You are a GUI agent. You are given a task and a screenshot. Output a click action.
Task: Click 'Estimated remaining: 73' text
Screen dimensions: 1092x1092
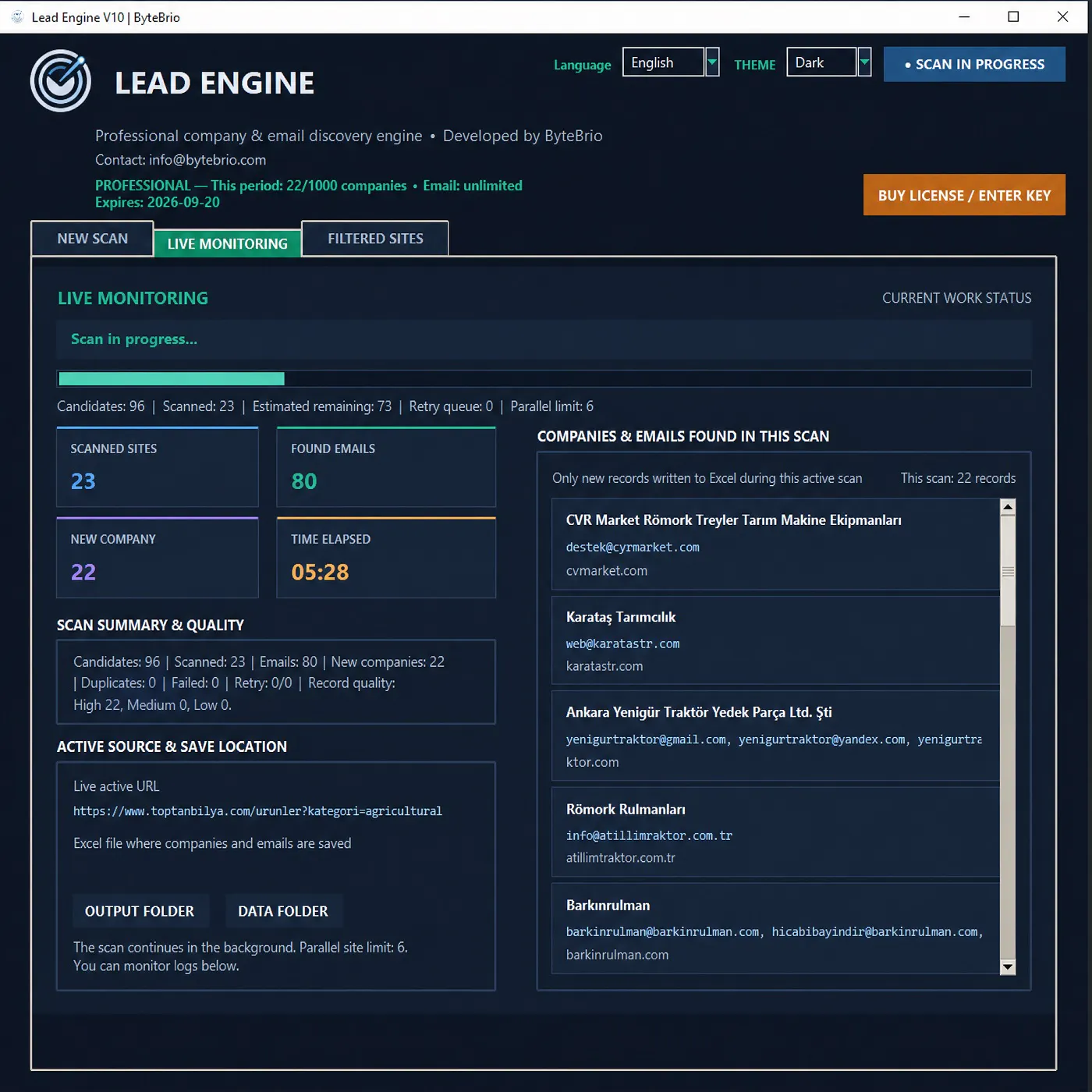click(x=322, y=406)
